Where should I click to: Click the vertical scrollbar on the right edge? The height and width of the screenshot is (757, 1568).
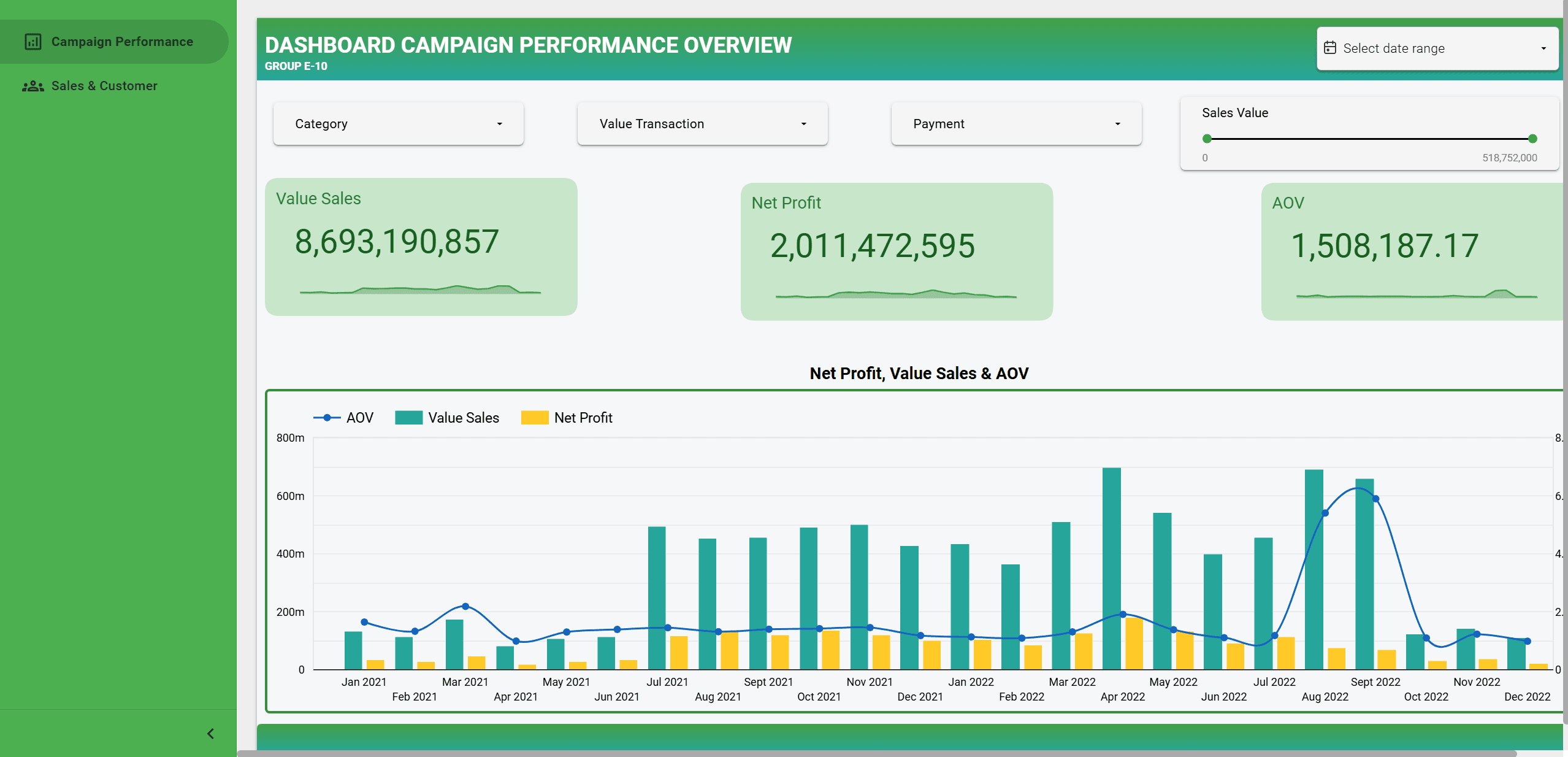tap(1565, 362)
